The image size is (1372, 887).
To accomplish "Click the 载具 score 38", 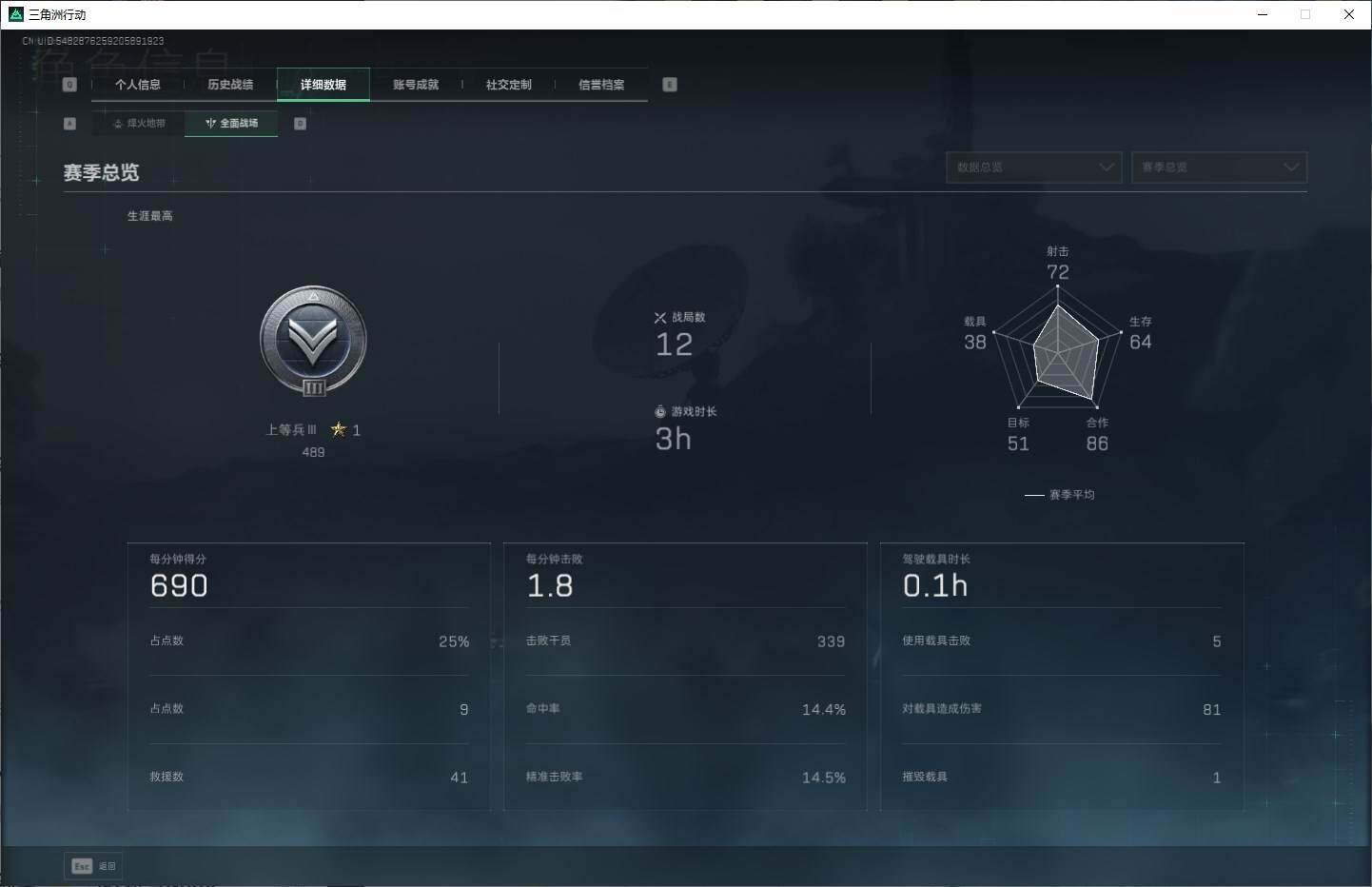I will pyautogui.click(x=975, y=342).
